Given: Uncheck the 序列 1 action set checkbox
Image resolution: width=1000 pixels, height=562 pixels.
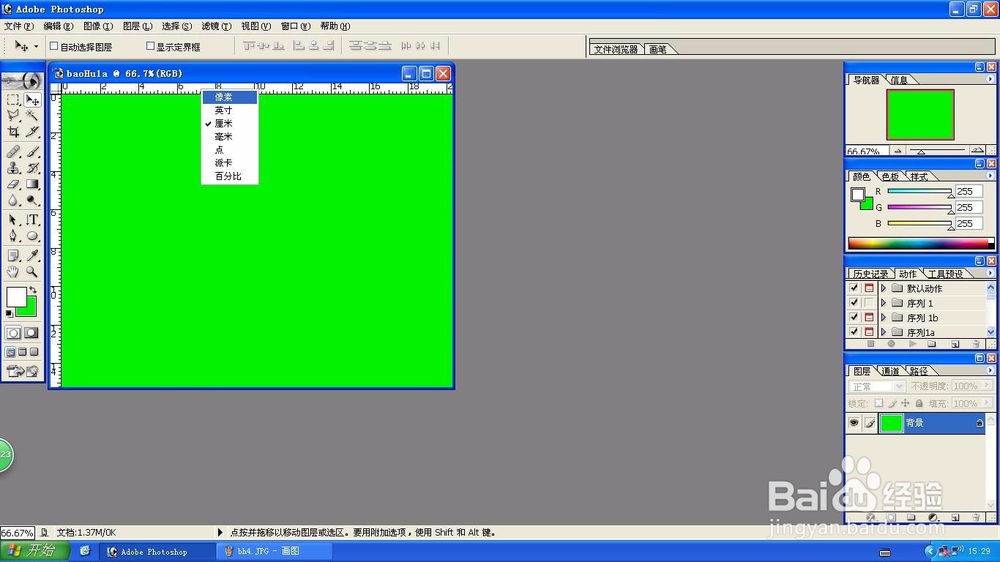Looking at the screenshot, I should [x=854, y=303].
